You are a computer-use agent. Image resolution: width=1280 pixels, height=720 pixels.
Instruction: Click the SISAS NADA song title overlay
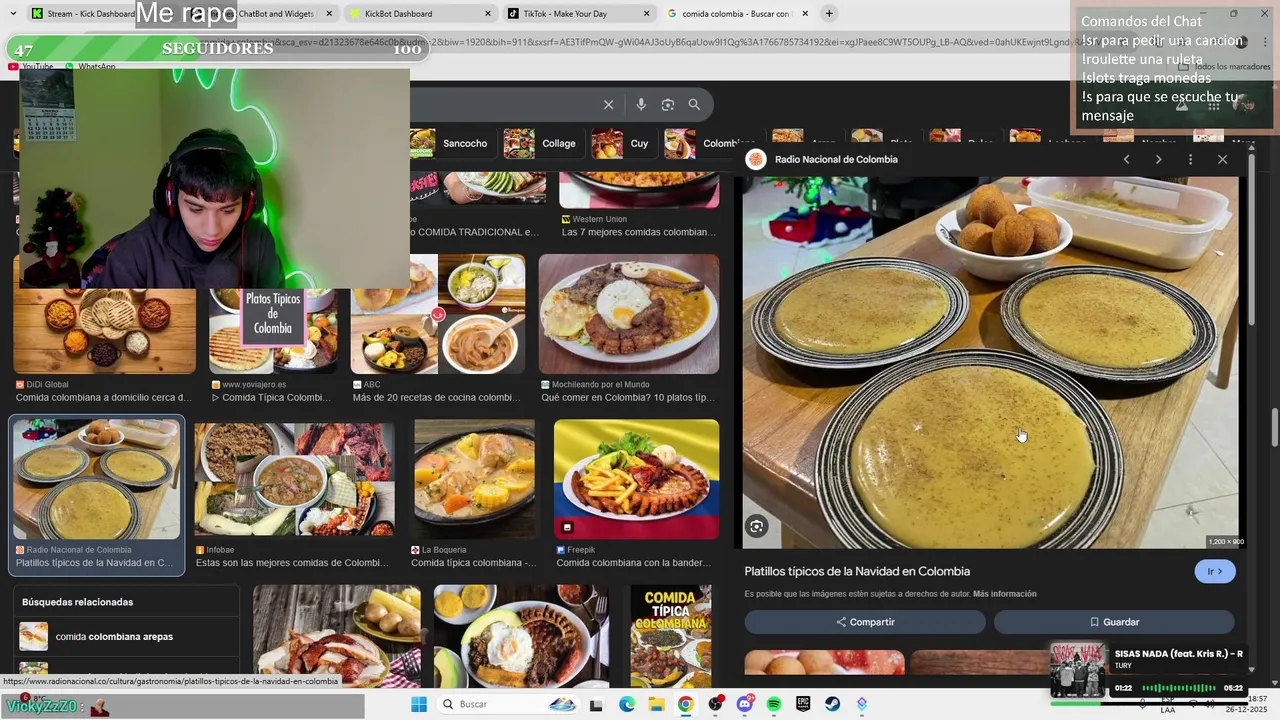[1178, 654]
